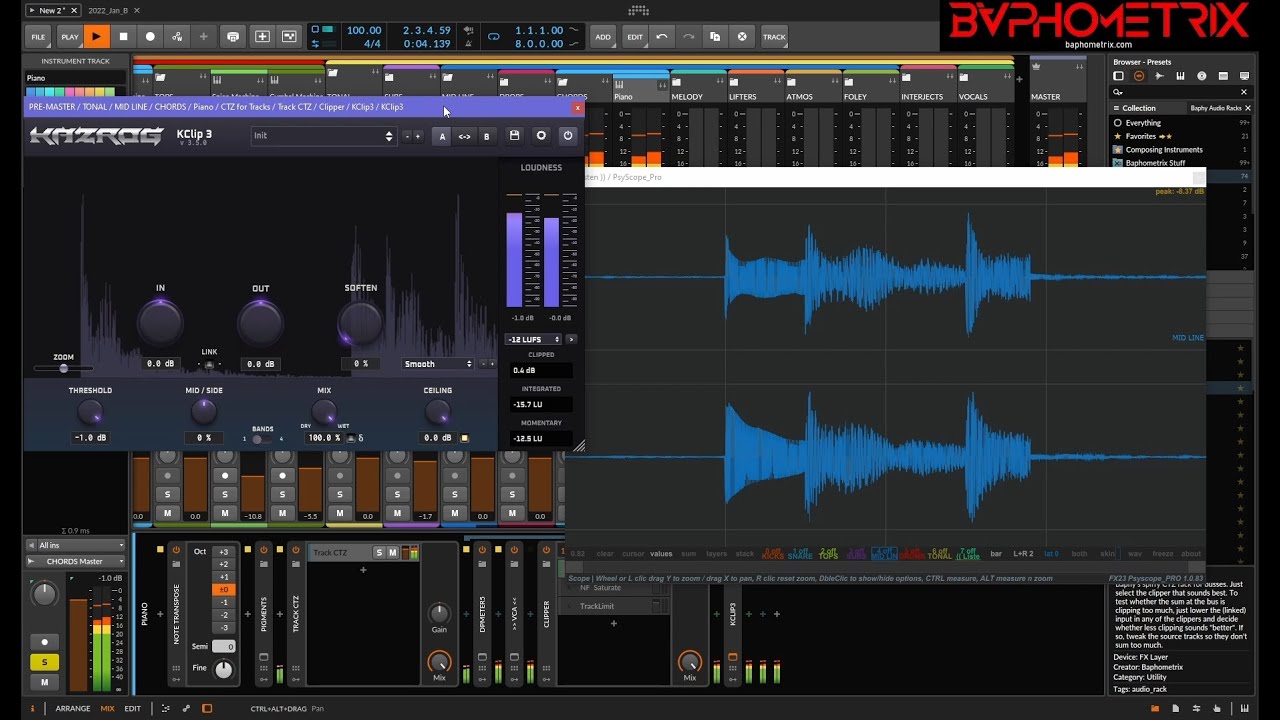The image size is (1280, 720).
Task: Redo the undone action
Action: coord(688,37)
